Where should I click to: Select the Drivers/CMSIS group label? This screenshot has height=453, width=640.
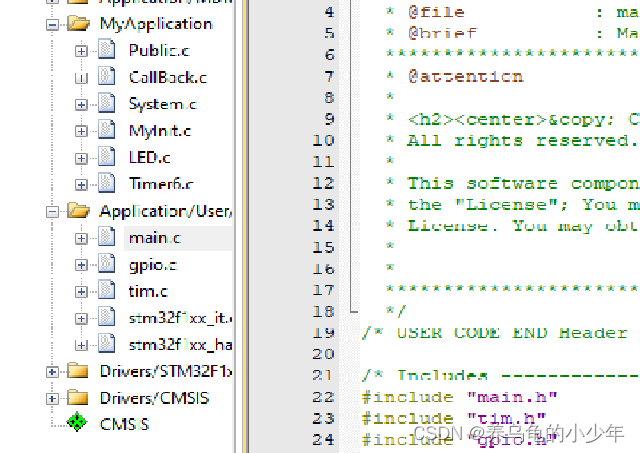[x=154, y=398]
